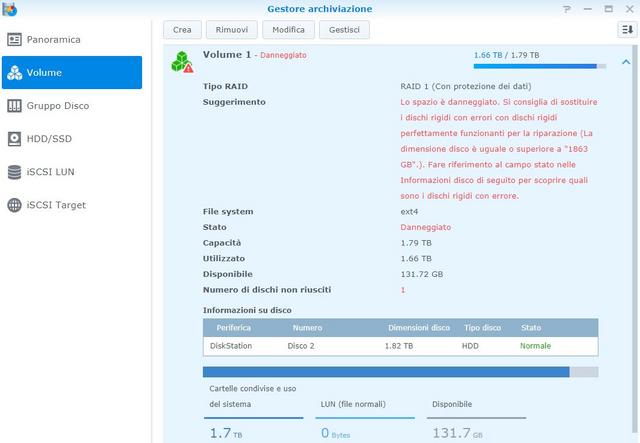Click the iSCSI LUN database icon

(14, 172)
